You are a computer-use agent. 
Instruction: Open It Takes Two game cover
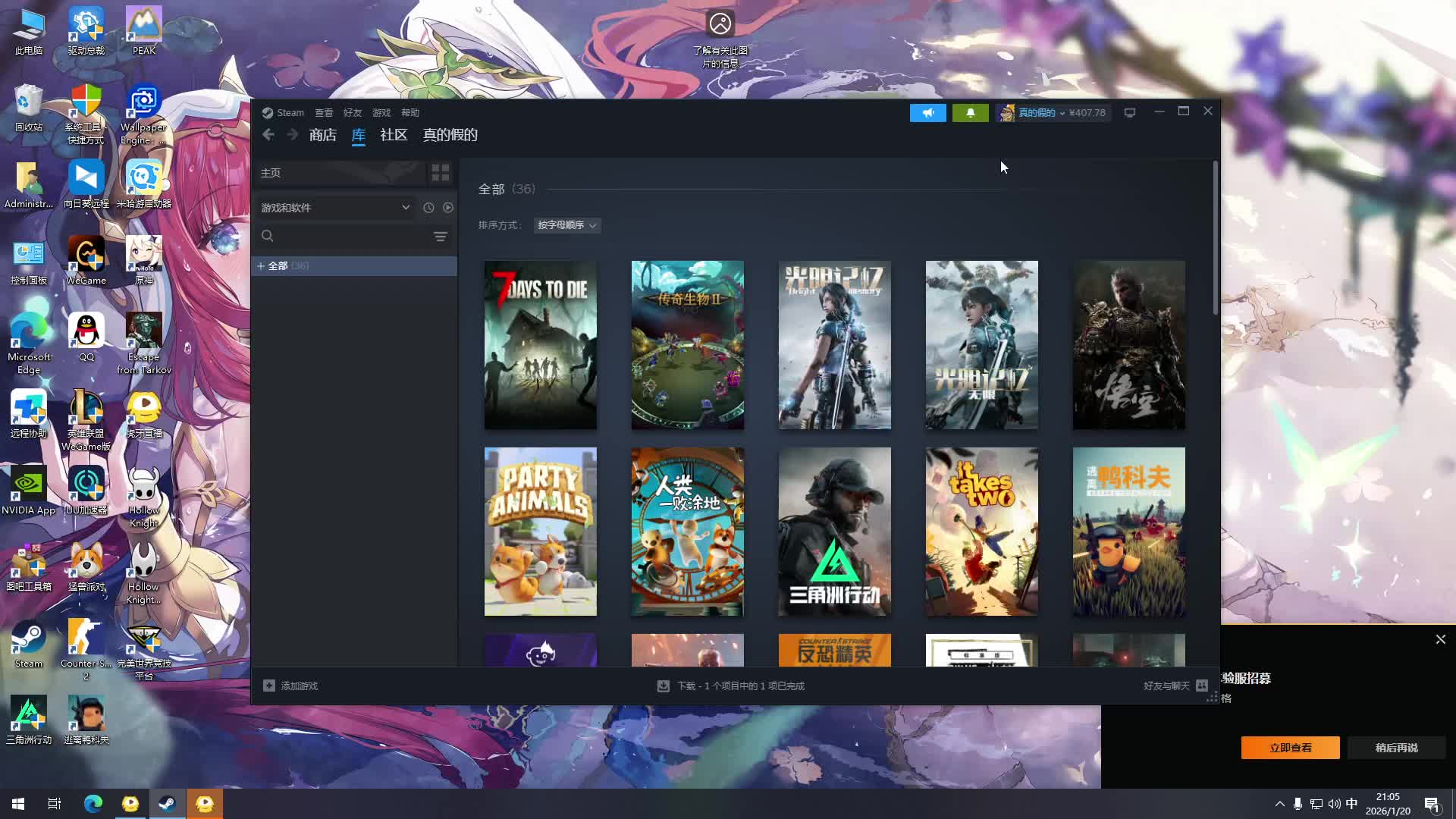981,531
